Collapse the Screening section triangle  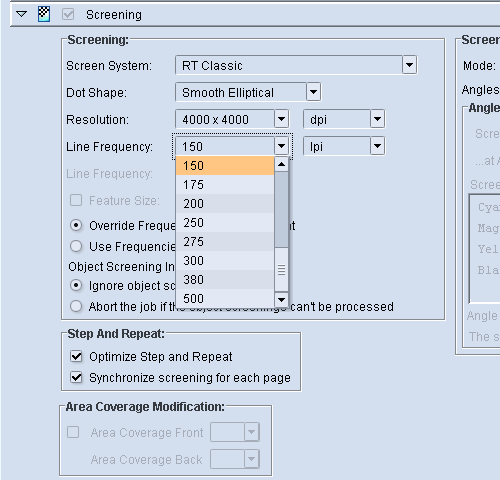point(22,14)
